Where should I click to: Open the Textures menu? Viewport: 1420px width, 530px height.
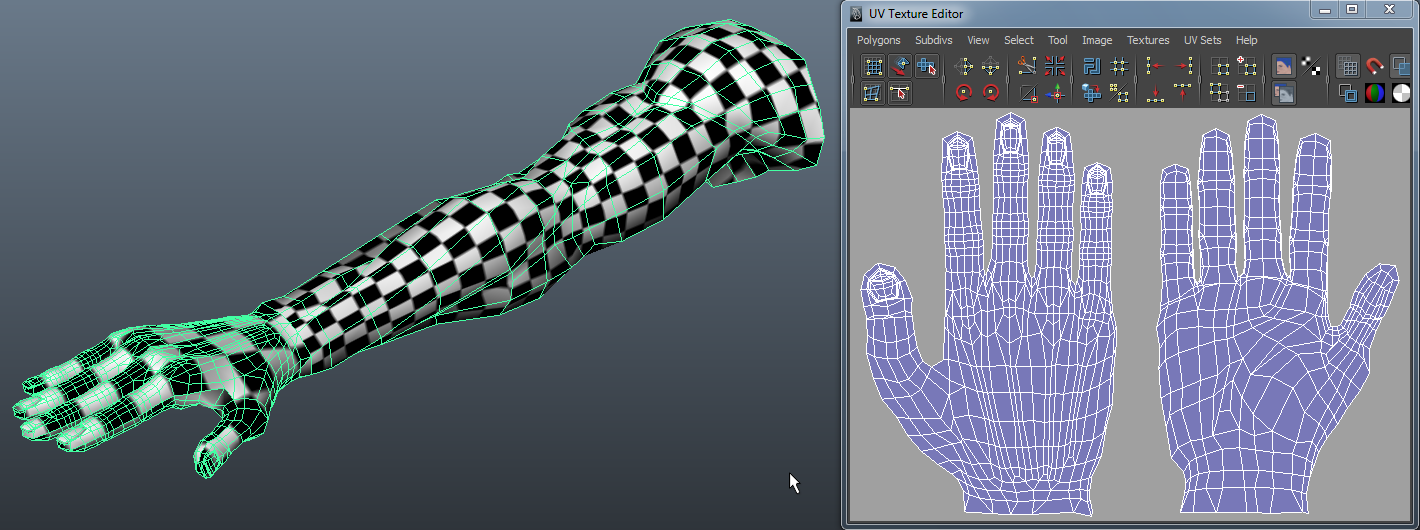click(x=1147, y=40)
